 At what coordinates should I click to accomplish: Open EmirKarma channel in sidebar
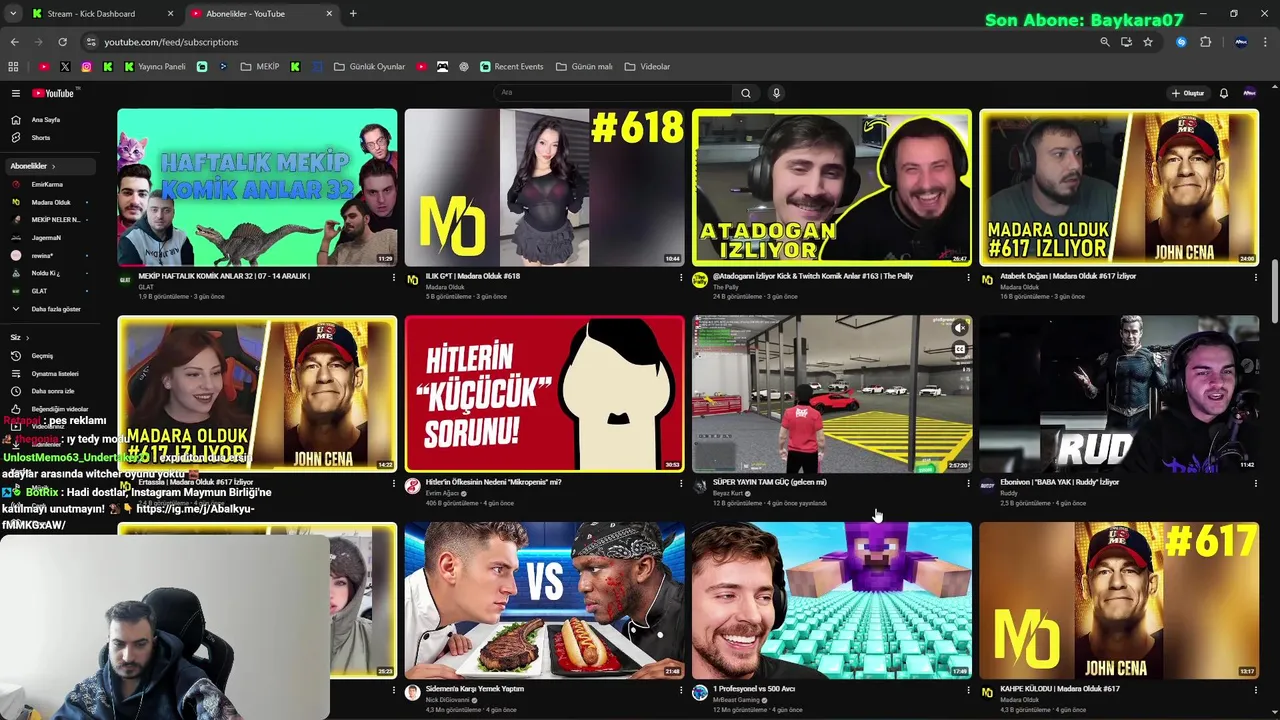[x=48, y=185]
